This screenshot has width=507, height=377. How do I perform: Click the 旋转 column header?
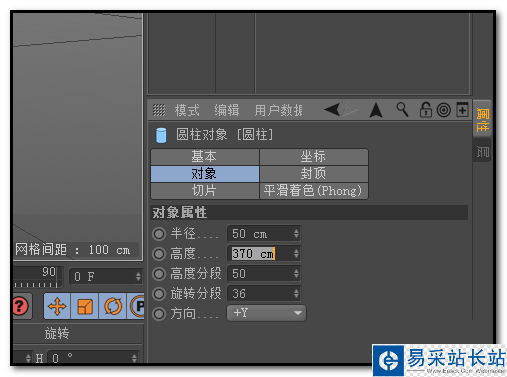point(57,334)
